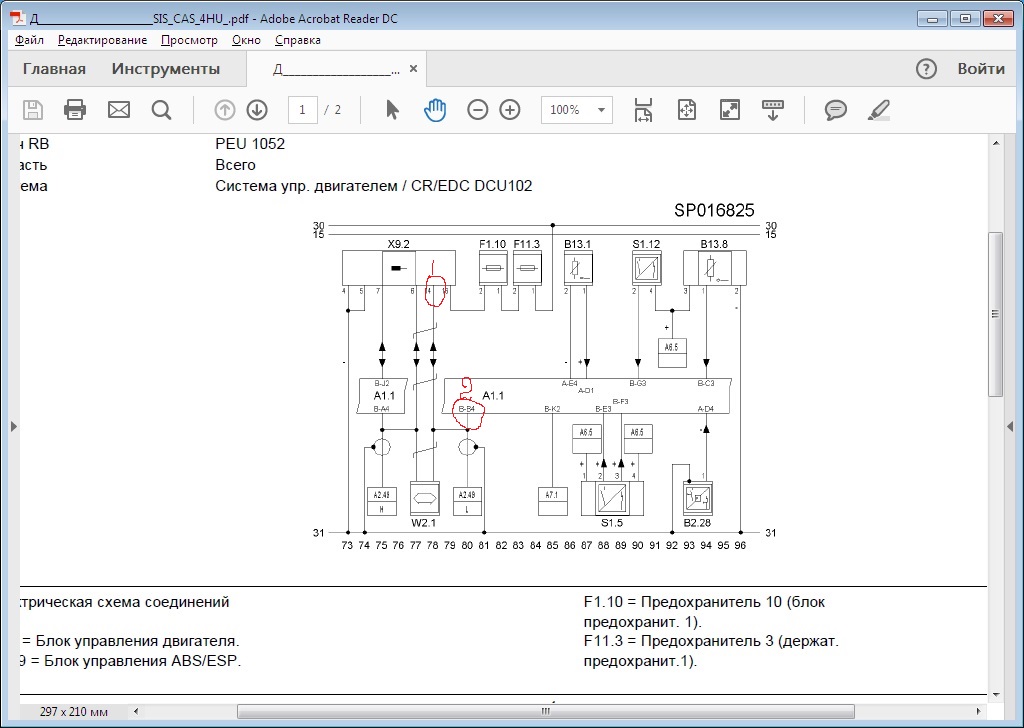Click the SP016825 diagram code text
1024x728 pixels.
[714, 210]
